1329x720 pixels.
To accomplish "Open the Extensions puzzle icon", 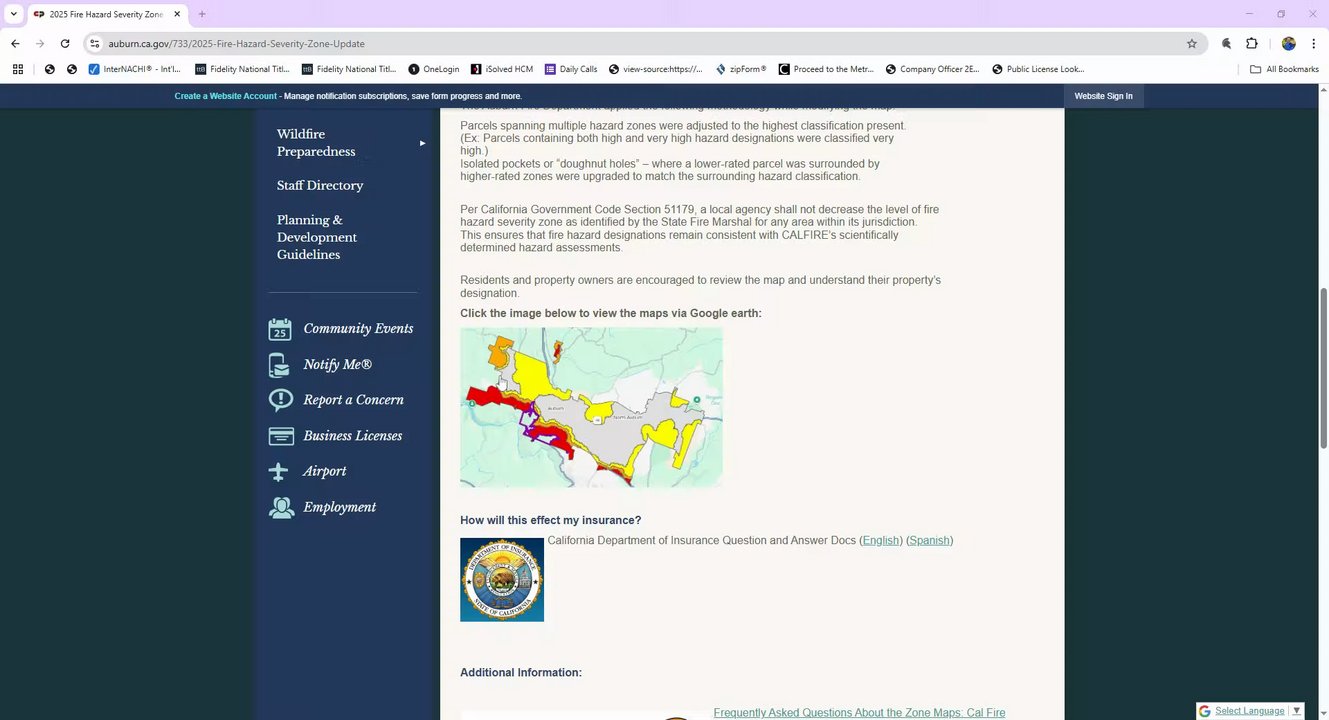I will pos(1251,44).
